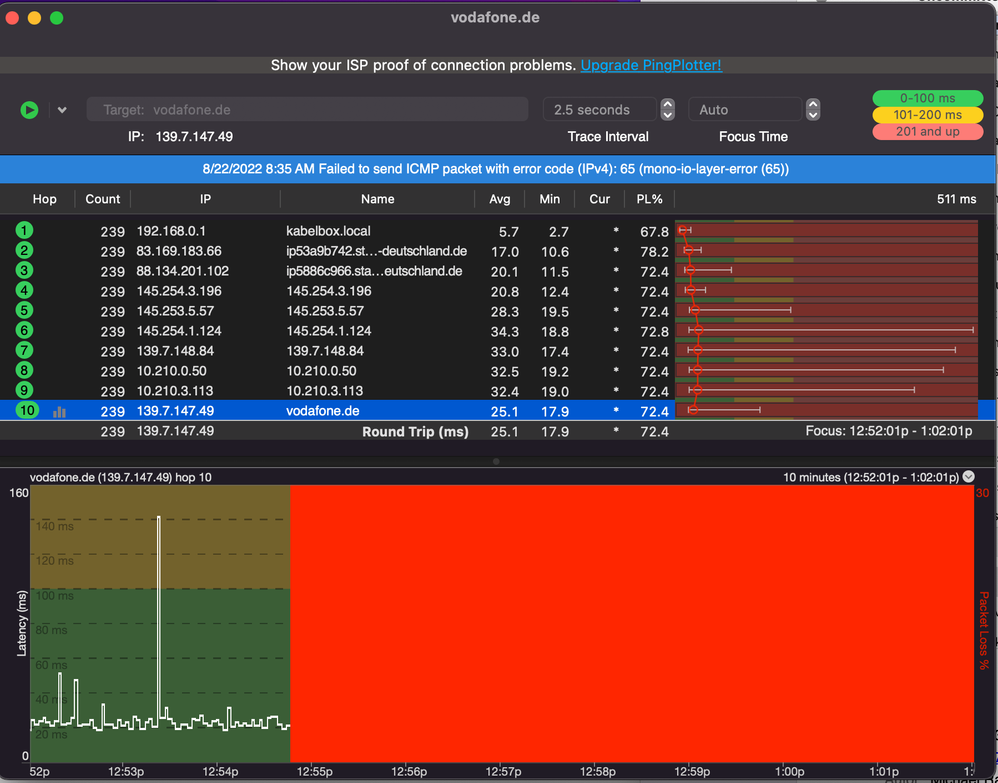Click the IP column header

(x=205, y=199)
